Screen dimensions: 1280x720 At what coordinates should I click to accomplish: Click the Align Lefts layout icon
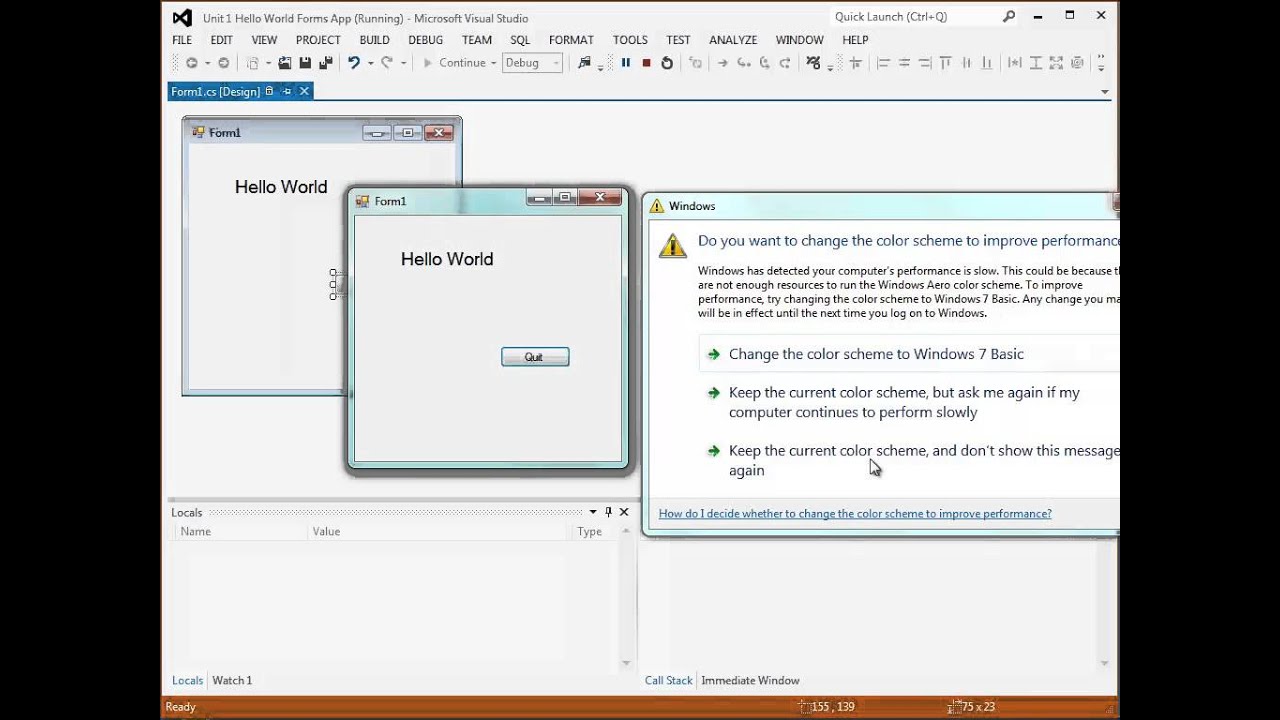[x=883, y=63]
